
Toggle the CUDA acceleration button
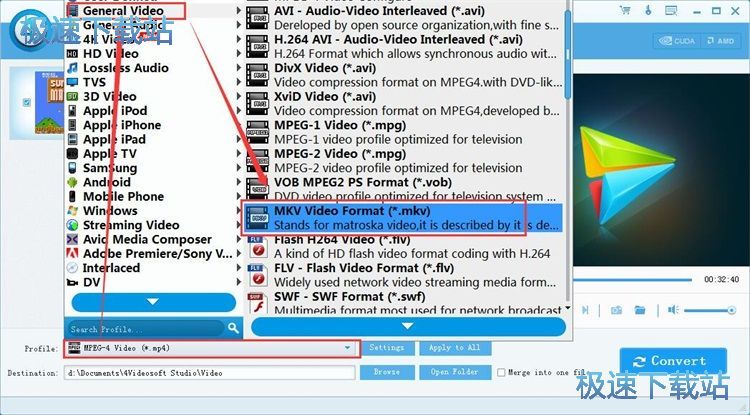click(x=677, y=41)
